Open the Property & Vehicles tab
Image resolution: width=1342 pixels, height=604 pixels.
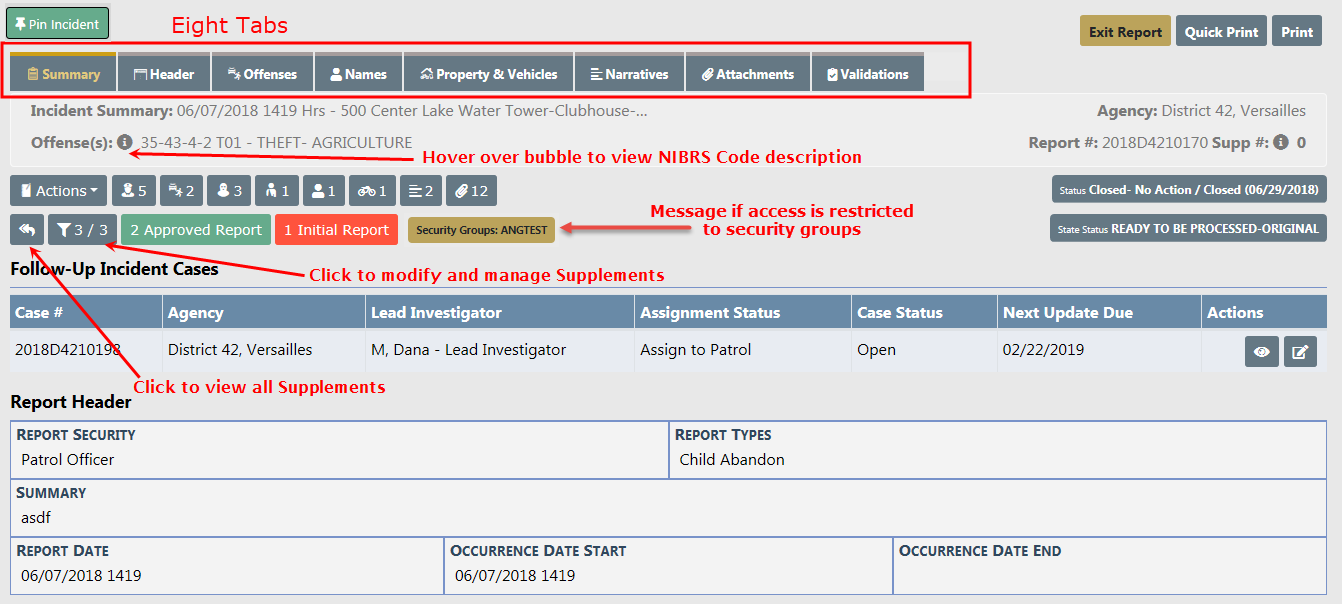coord(488,74)
